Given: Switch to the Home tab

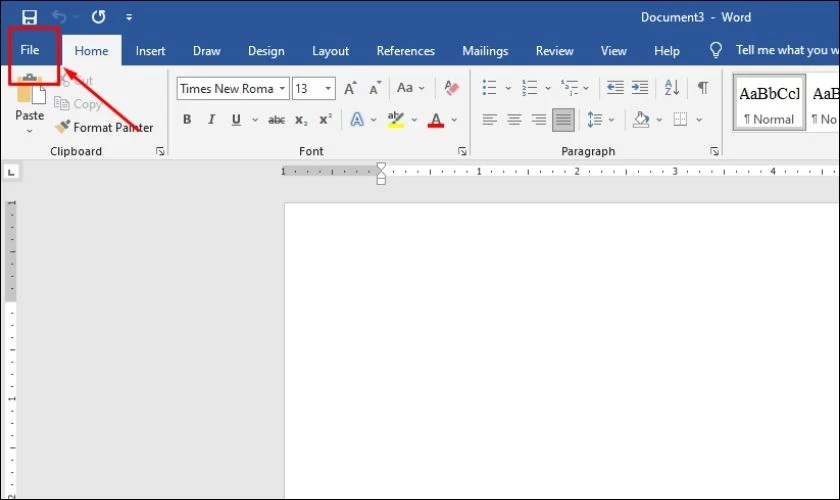Looking at the screenshot, I should pos(91,51).
